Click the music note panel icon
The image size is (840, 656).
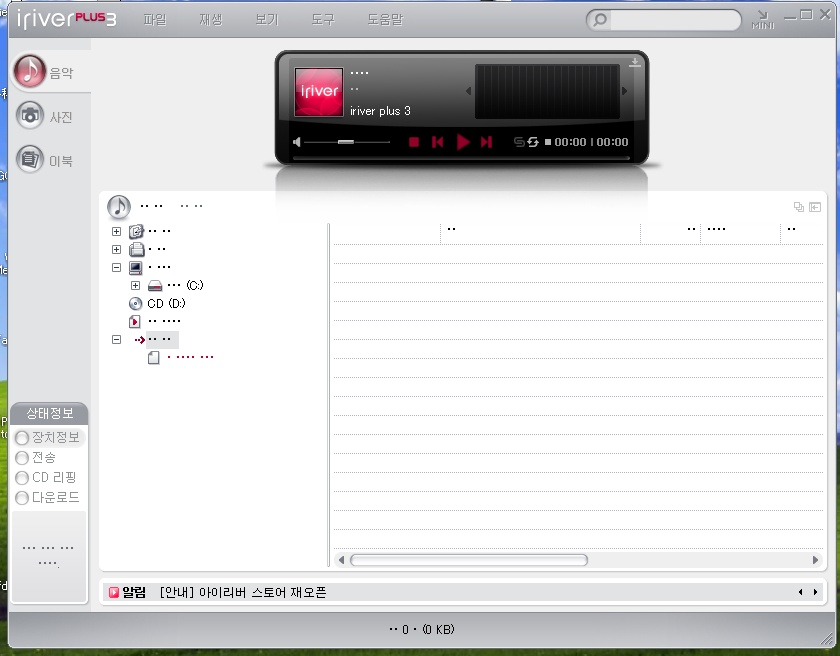(x=119, y=207)
